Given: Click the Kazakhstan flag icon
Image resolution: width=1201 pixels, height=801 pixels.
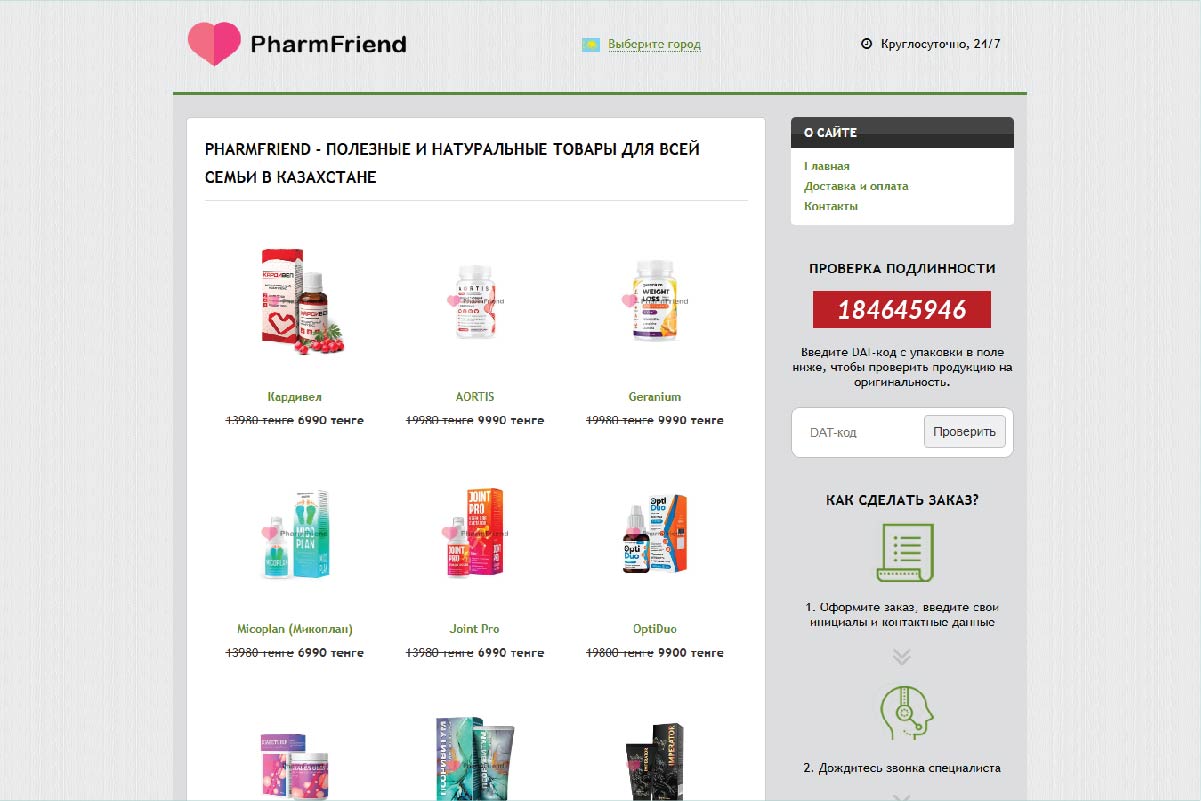Looking at the screenshot, I should pyautogui.click(x=591, y=45).
